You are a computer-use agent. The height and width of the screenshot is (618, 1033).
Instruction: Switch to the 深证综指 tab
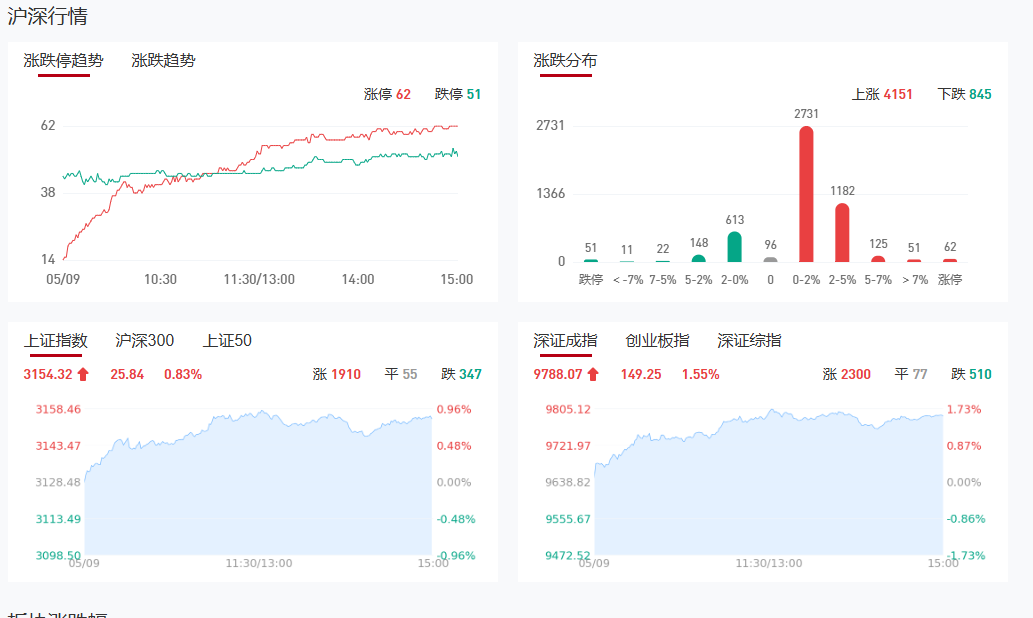749,341
